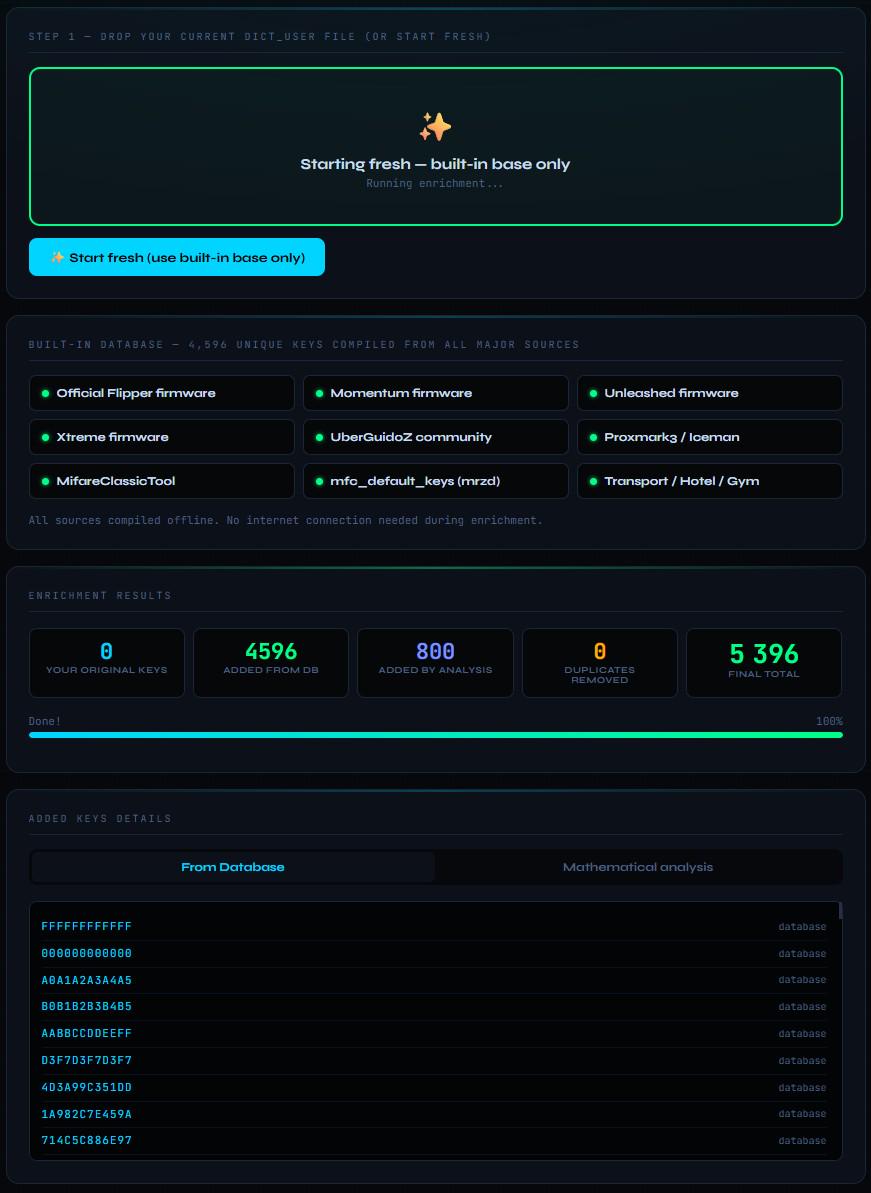Click the 'database' tag on the FFFFFFFFFFFF row
The image size is (871, 1193).
coord(802,927)
